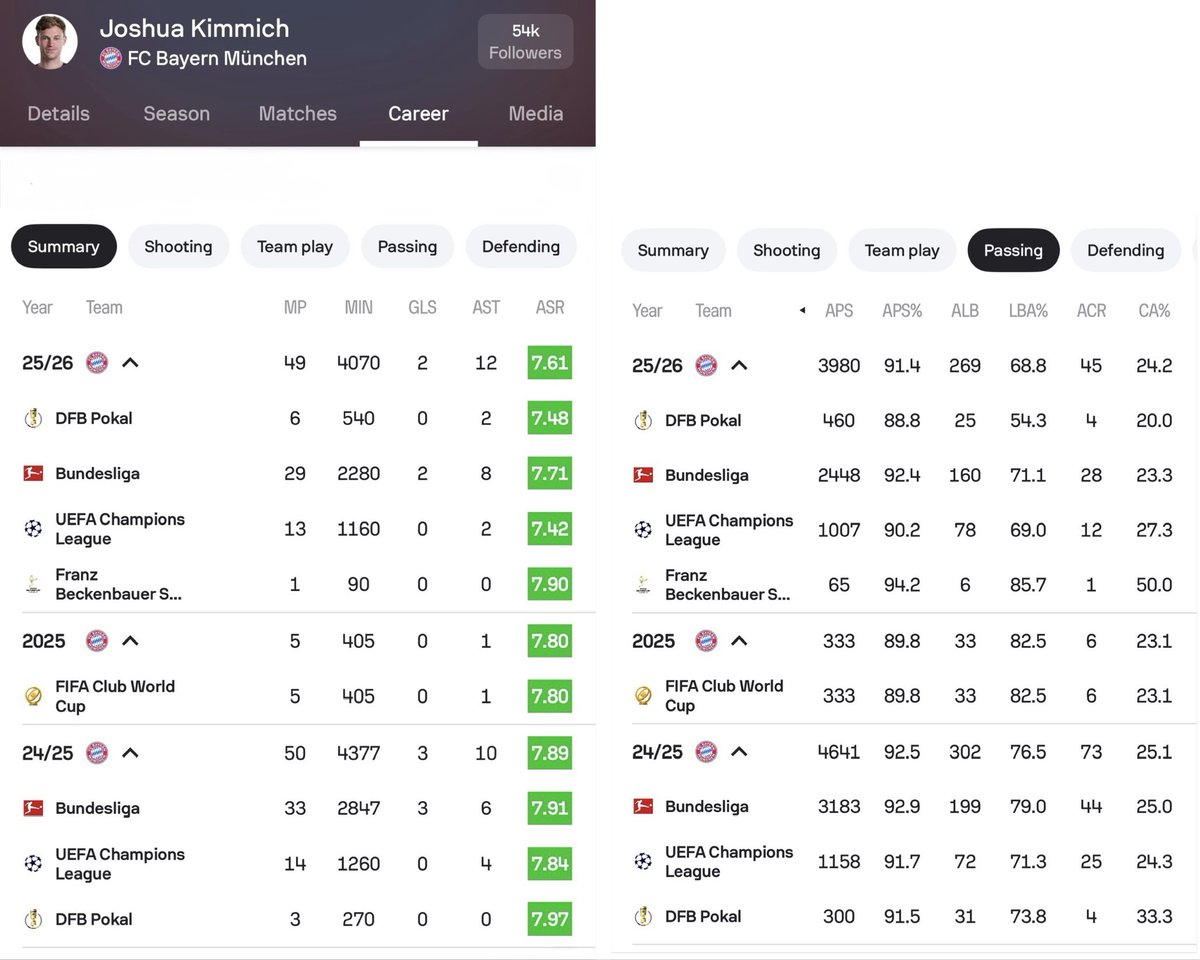Click Champions League icon under 25/26, right panel
The height and width of the screenshot is (960, 1200).
click(643, 529)
